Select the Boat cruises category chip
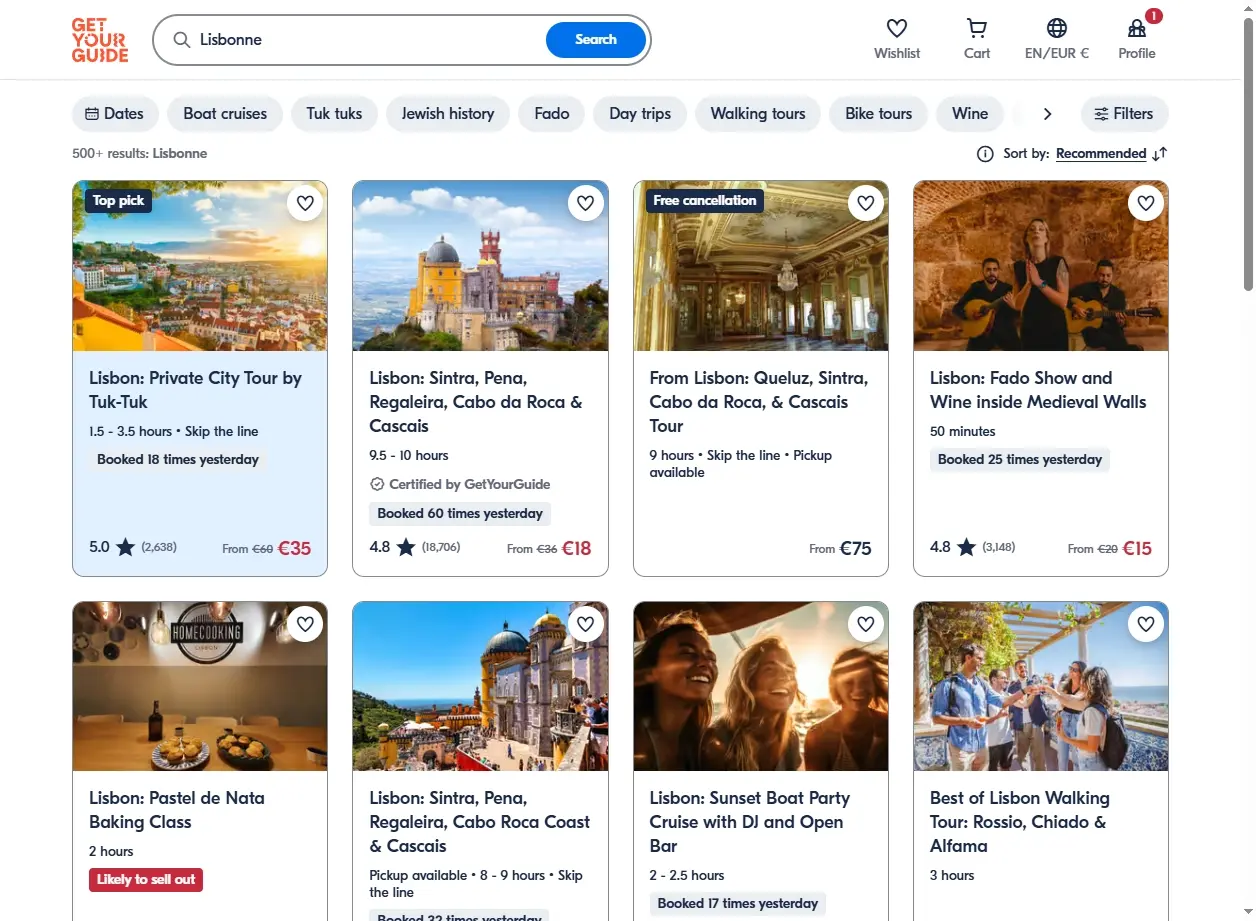Image resolution: width=1256 pixels, height=921 pixels. click(225, 114)
